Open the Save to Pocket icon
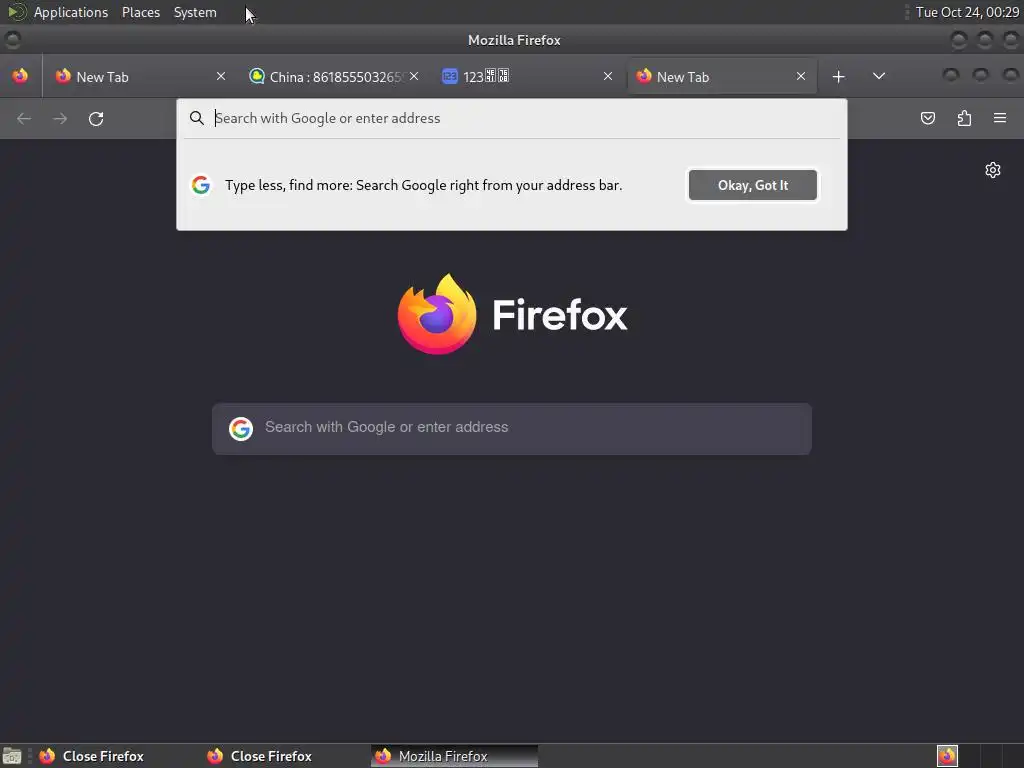 (927, 118)
